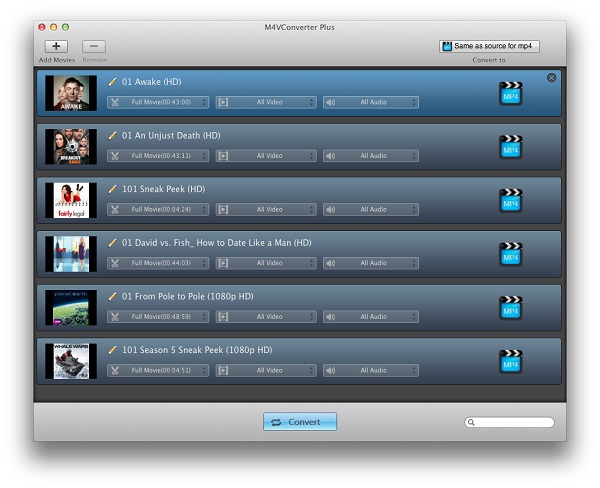Open Full Movie(00:04:24) dropdown for 101 Sneak Peek
The width and height of the screenshot is (600, 488).
(158, 209)
